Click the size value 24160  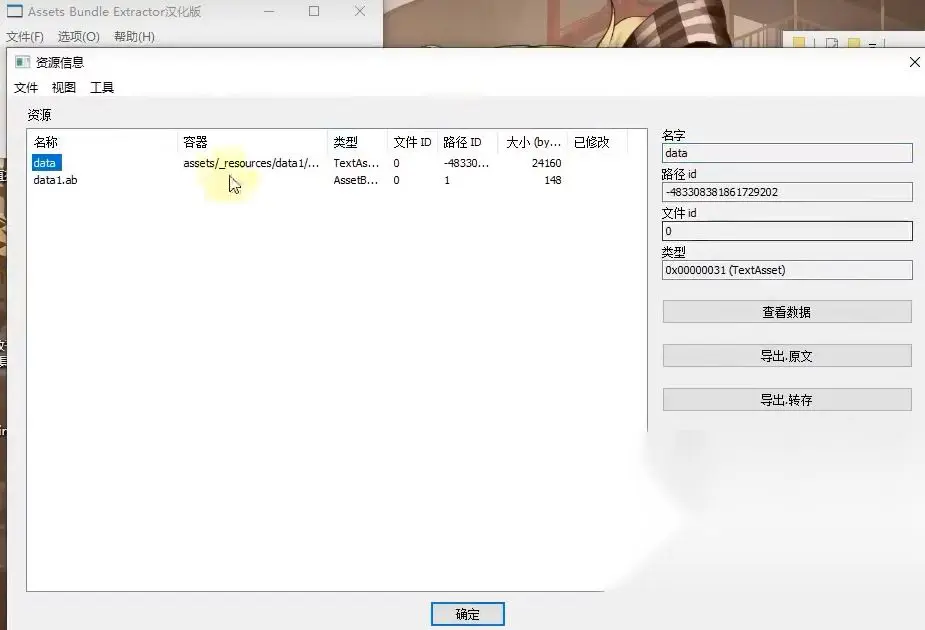[x=546, y=163]
